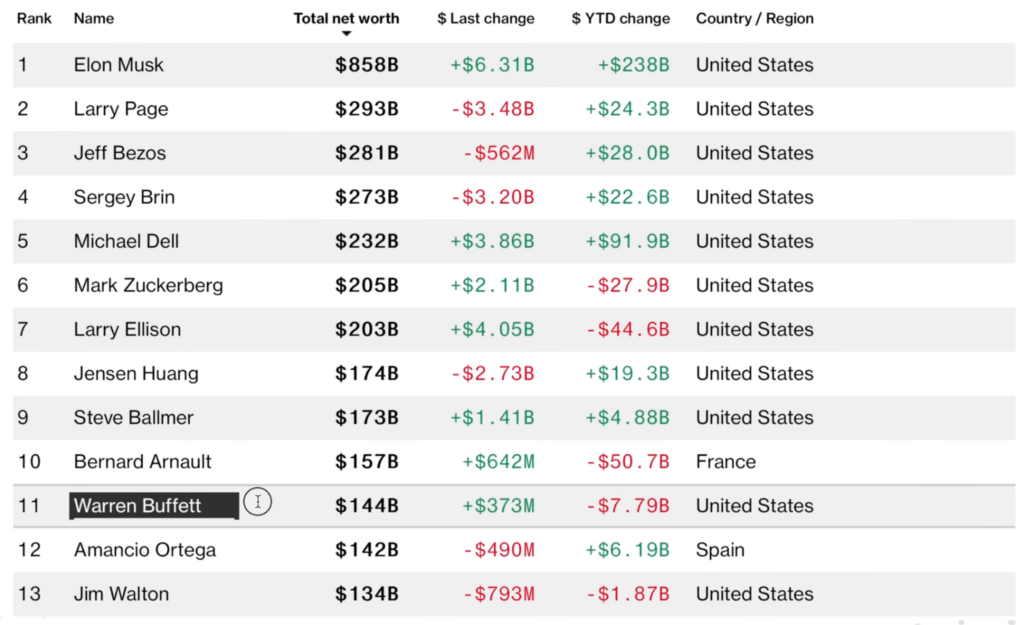1024x625 pixels.
Task: Select the highlighted Warren Buffett name
Action: [154, 505]
